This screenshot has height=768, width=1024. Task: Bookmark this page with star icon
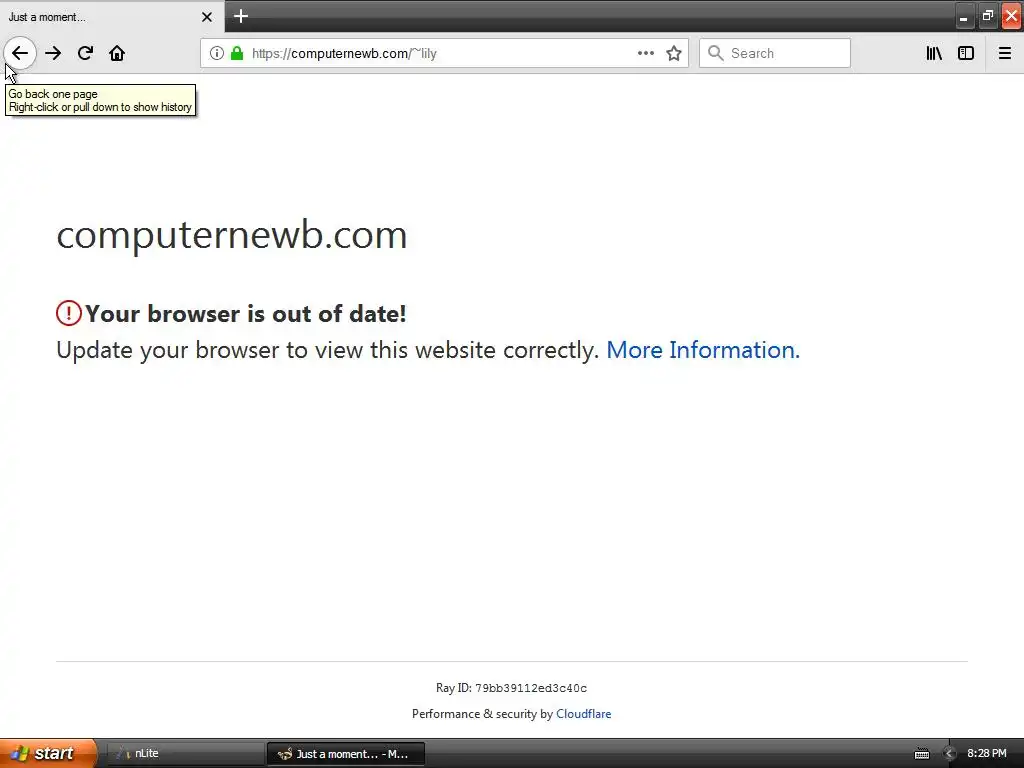point(674,54)
